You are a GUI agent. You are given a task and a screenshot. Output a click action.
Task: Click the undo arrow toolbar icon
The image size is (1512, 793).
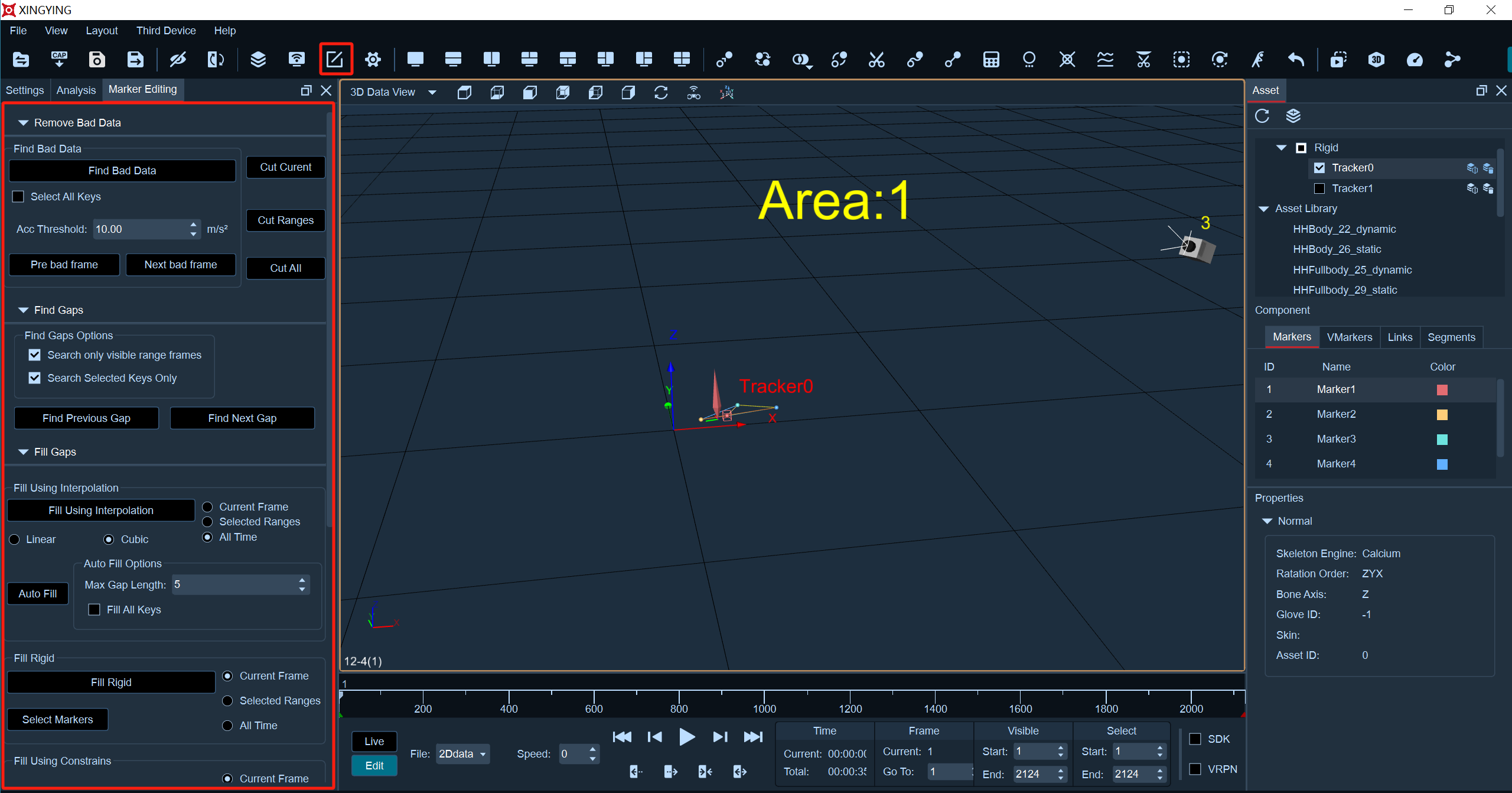1295,59
